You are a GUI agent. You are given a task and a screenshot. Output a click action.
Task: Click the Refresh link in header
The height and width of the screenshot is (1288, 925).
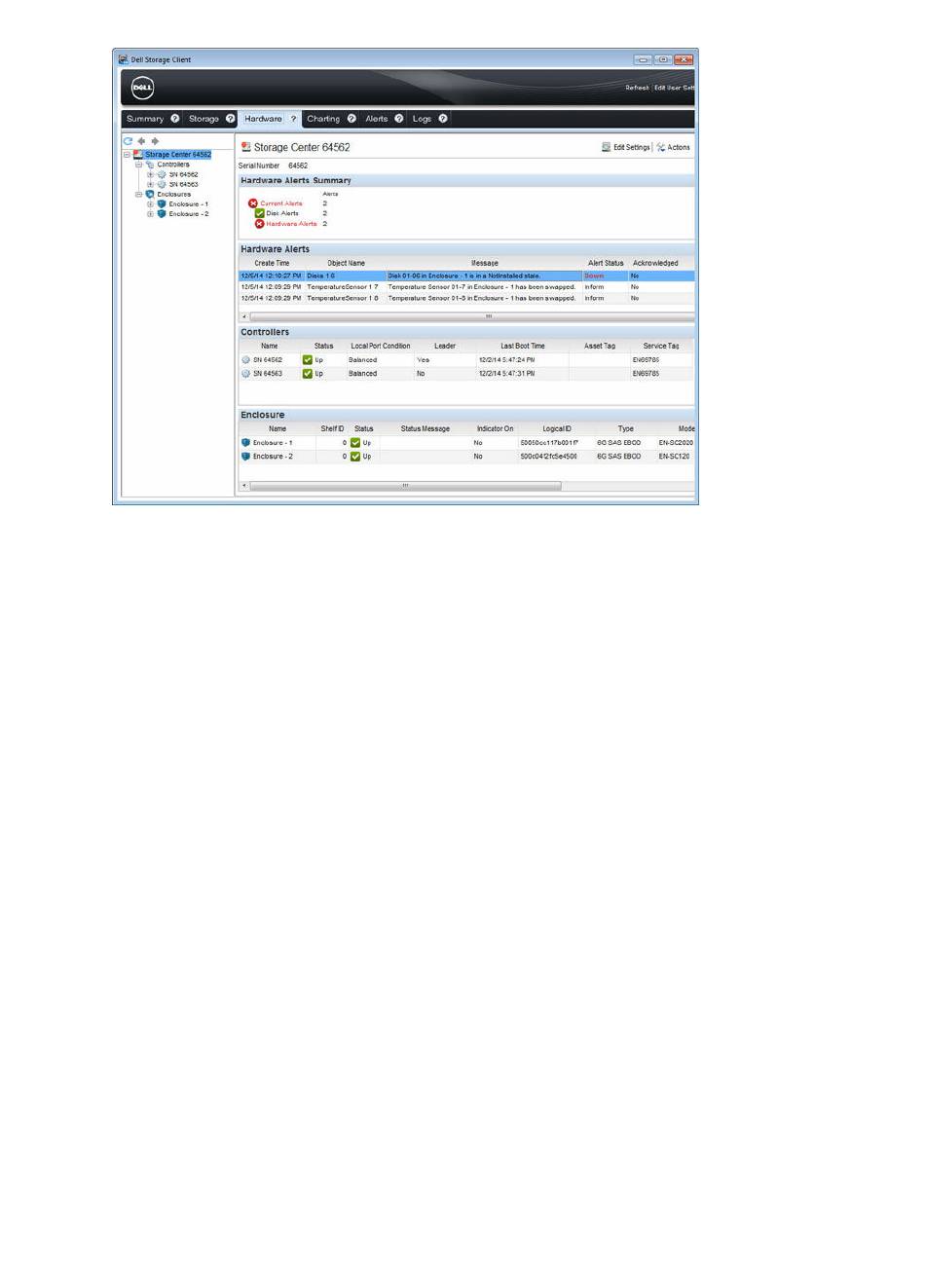(x=637, y=88)
